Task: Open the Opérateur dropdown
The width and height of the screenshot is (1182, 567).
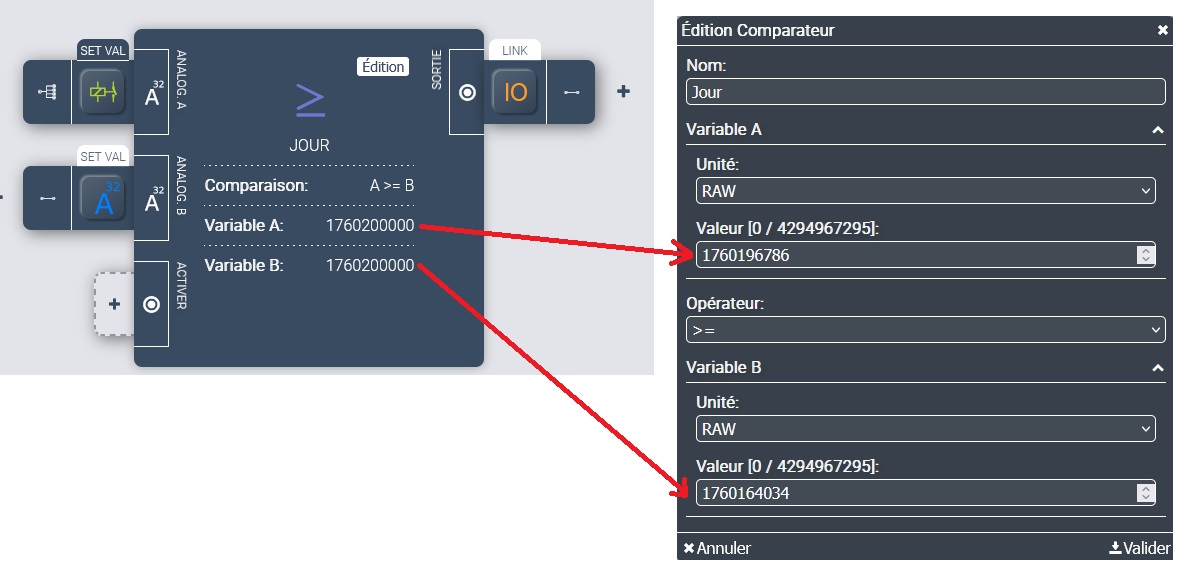Action: pyautogui.click(x=925, y=329)
